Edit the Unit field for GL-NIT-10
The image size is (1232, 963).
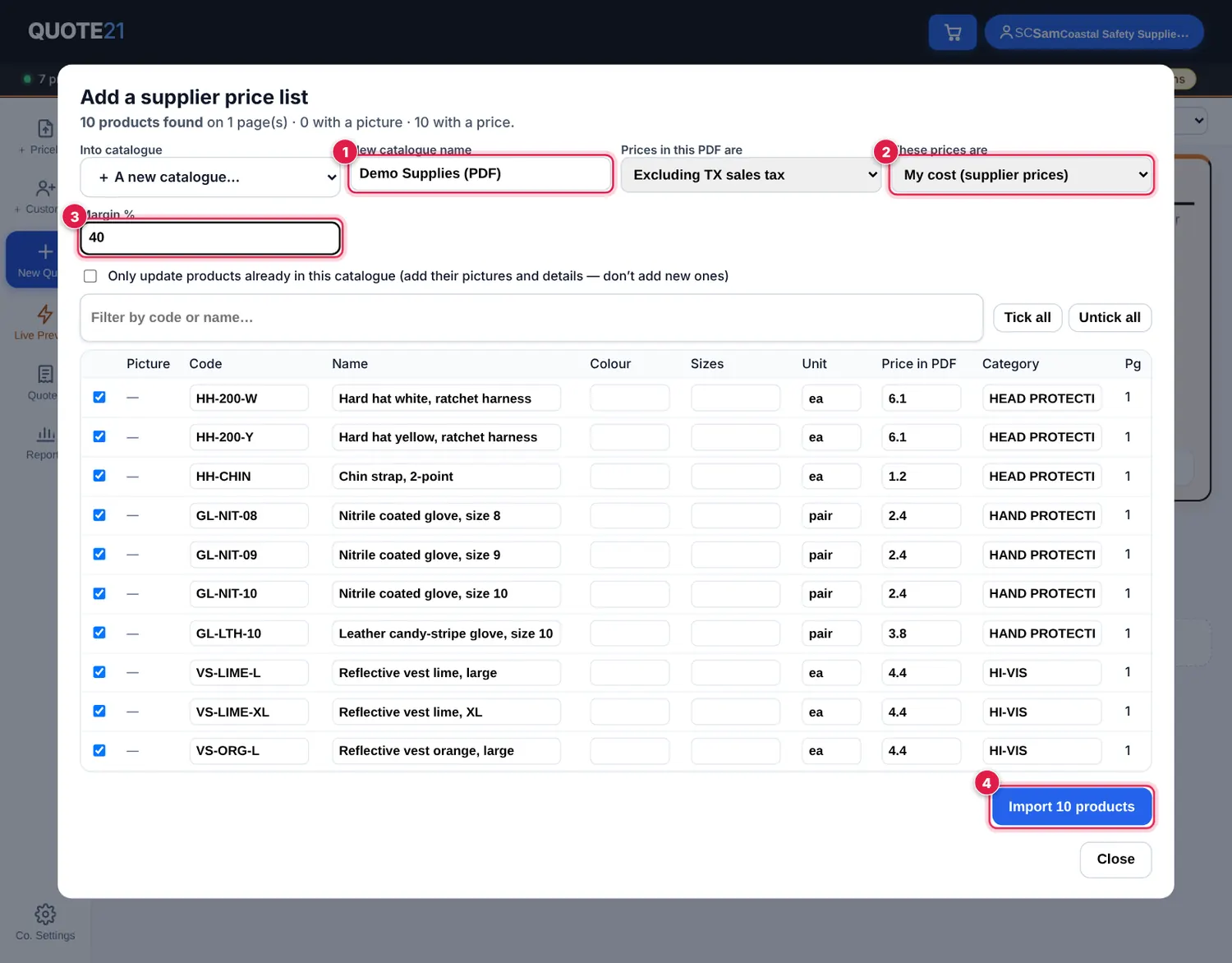tap(831, 594)
